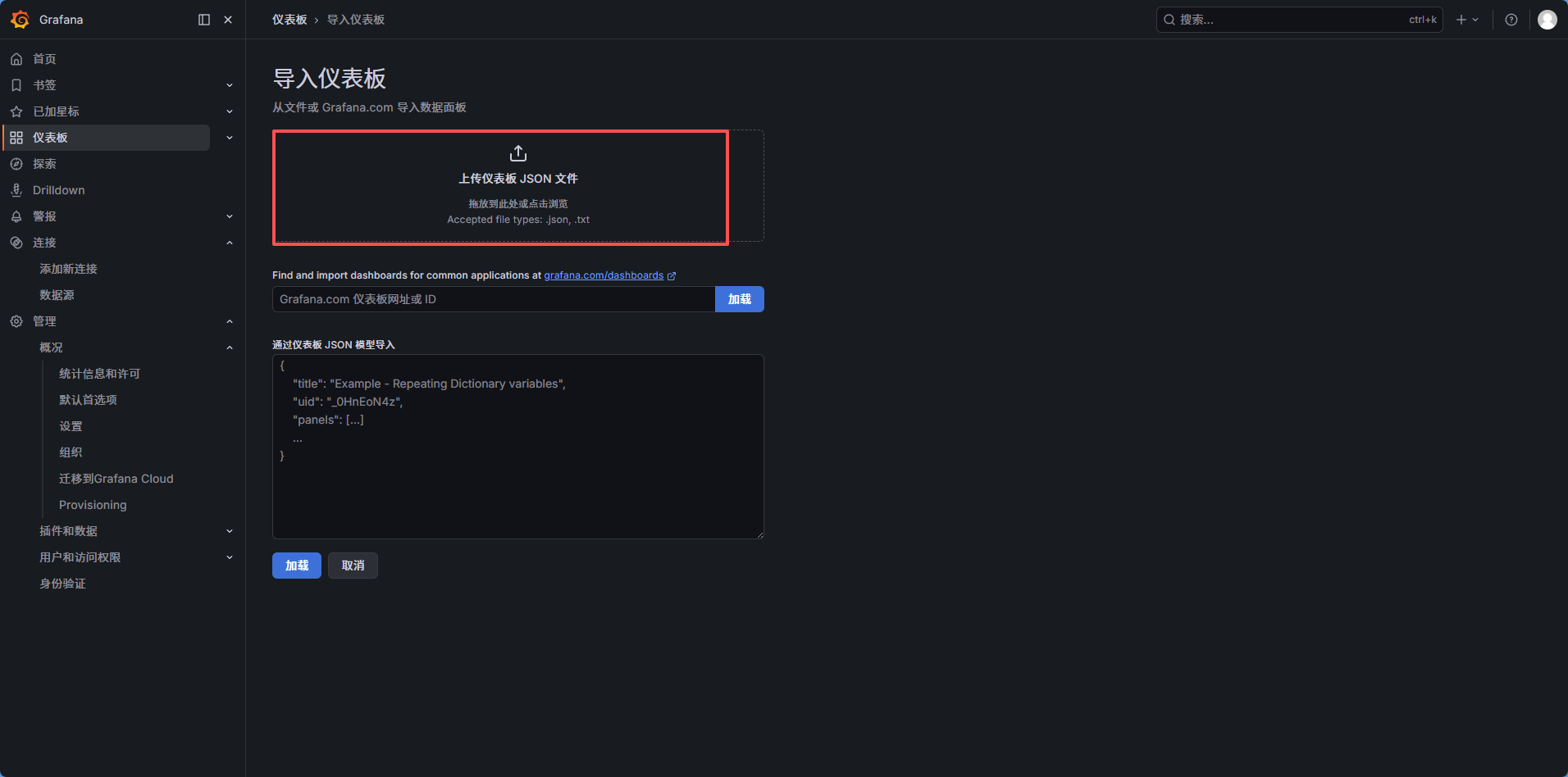Click the bottom 加载 button

[x=297, y=566]
